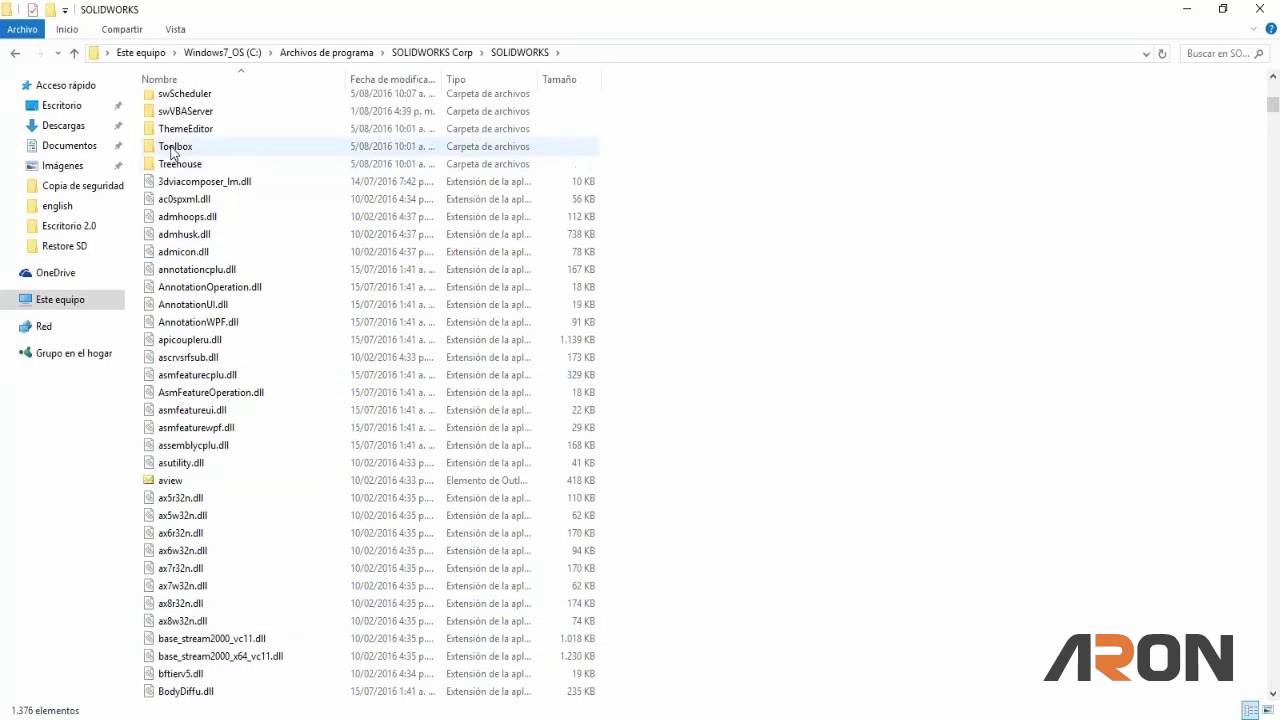Sort by Fecha de modificación column
1280x720 pixels.
(x=392, y=79)
